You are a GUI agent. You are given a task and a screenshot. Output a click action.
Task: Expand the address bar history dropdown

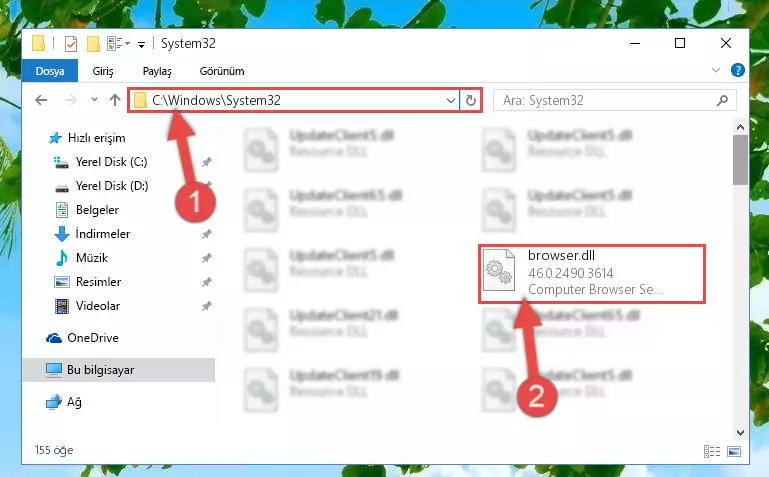click(451, 100)
